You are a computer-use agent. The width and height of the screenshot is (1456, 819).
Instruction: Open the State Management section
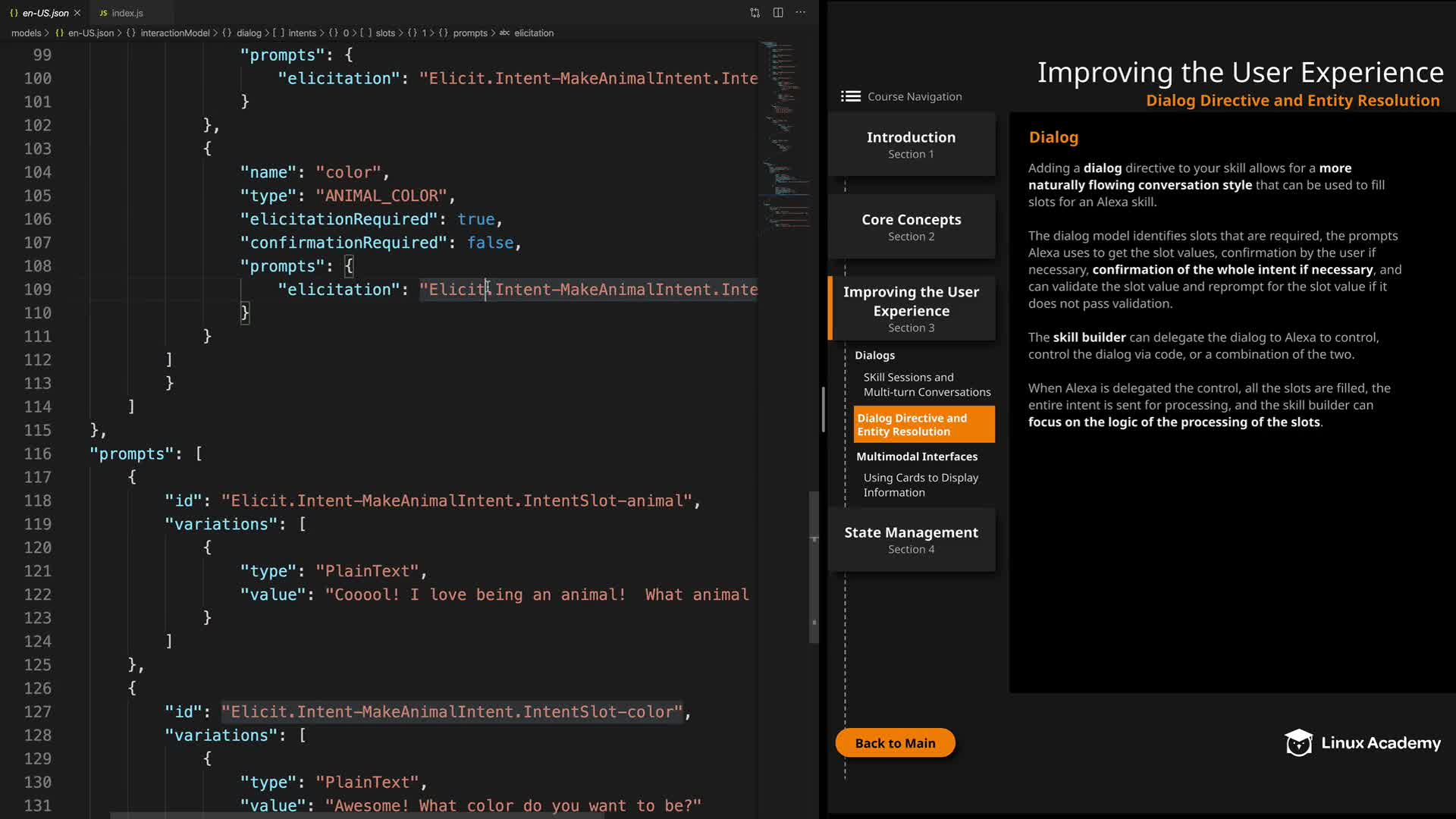(x=911, y=539)
